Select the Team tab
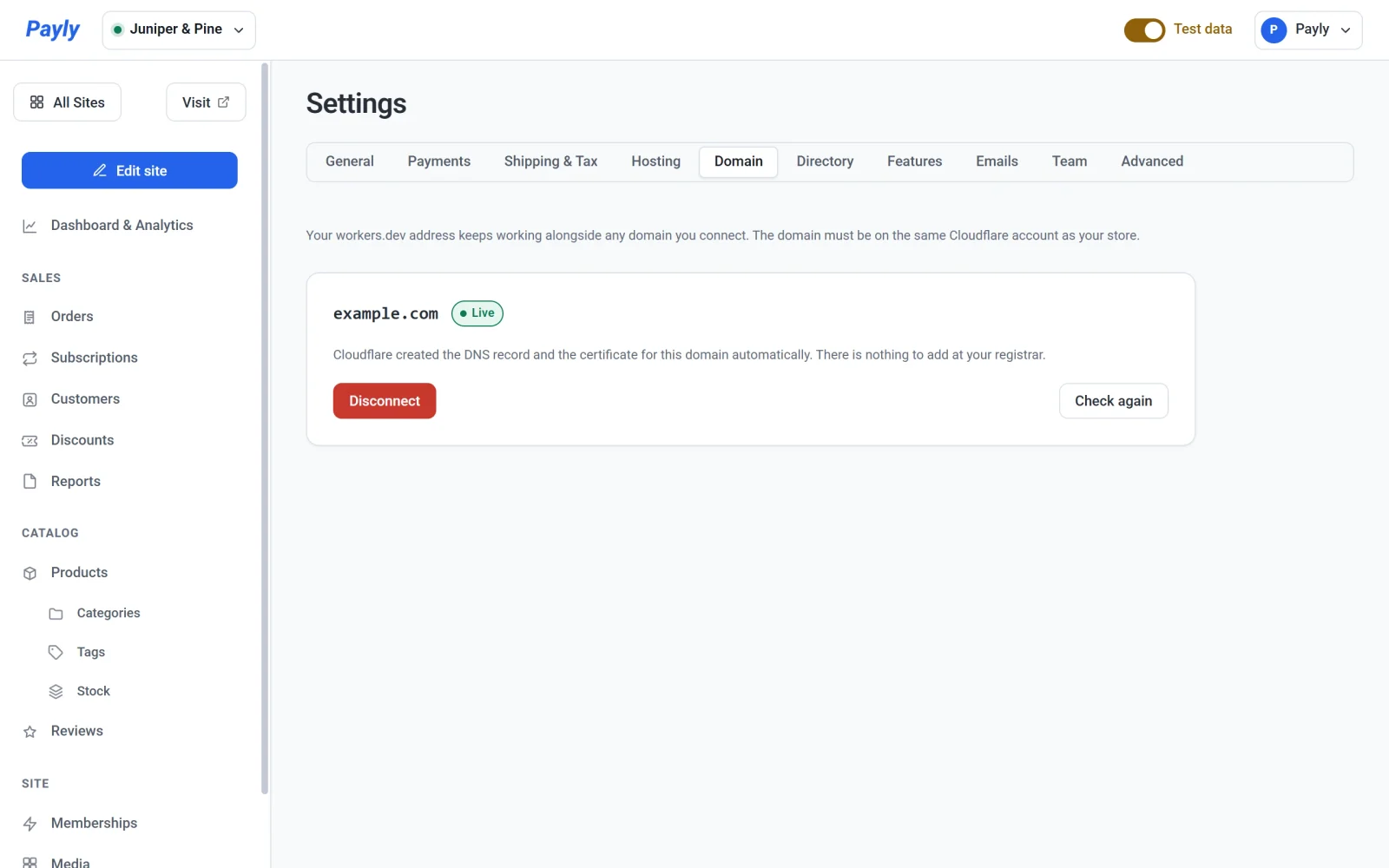 (1070, 161)
